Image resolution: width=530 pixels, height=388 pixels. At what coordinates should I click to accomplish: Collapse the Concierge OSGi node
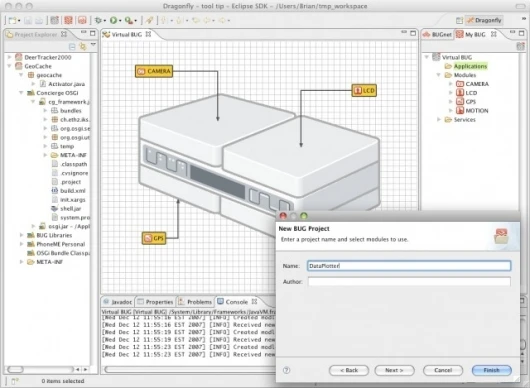coord(21,93)
